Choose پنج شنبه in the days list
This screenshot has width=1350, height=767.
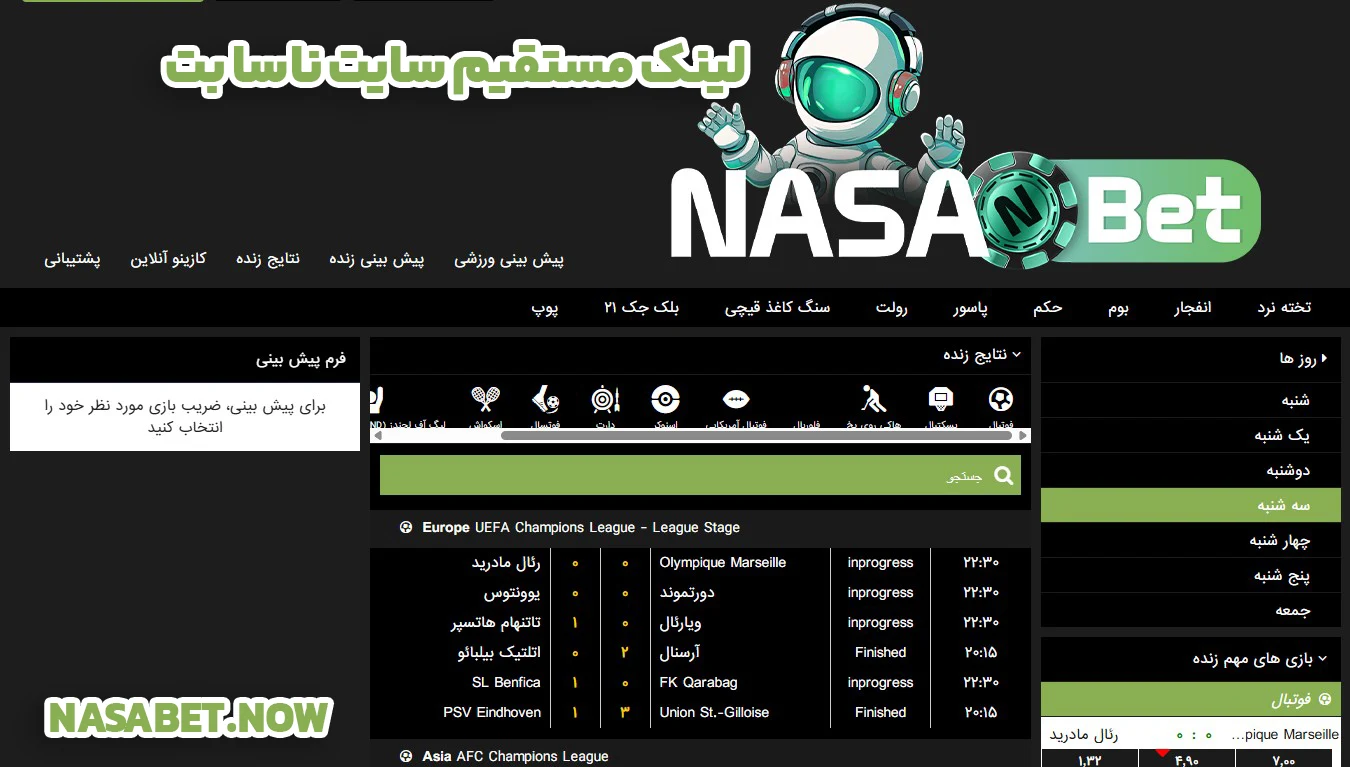click(x=1281, y=576)
